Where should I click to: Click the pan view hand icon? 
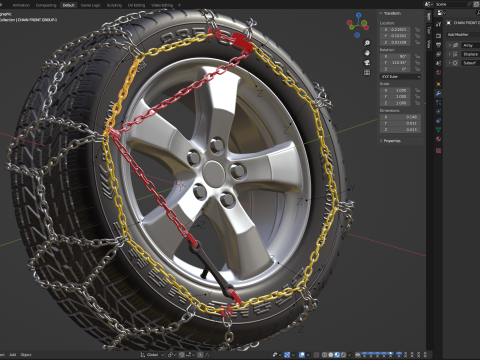click(367, 53)
